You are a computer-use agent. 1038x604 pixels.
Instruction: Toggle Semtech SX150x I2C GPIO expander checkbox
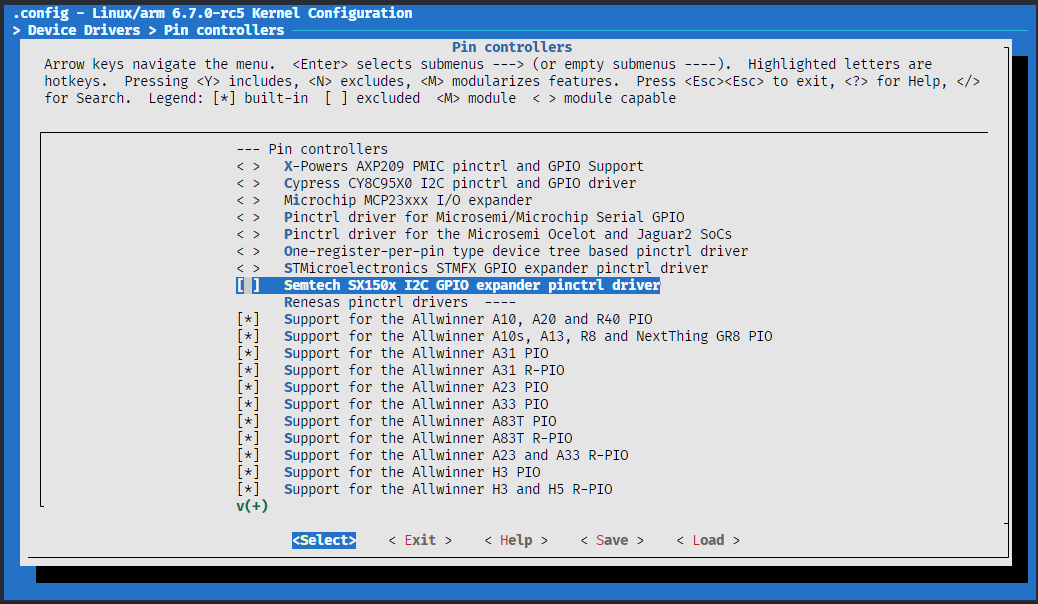click(248, 285)
